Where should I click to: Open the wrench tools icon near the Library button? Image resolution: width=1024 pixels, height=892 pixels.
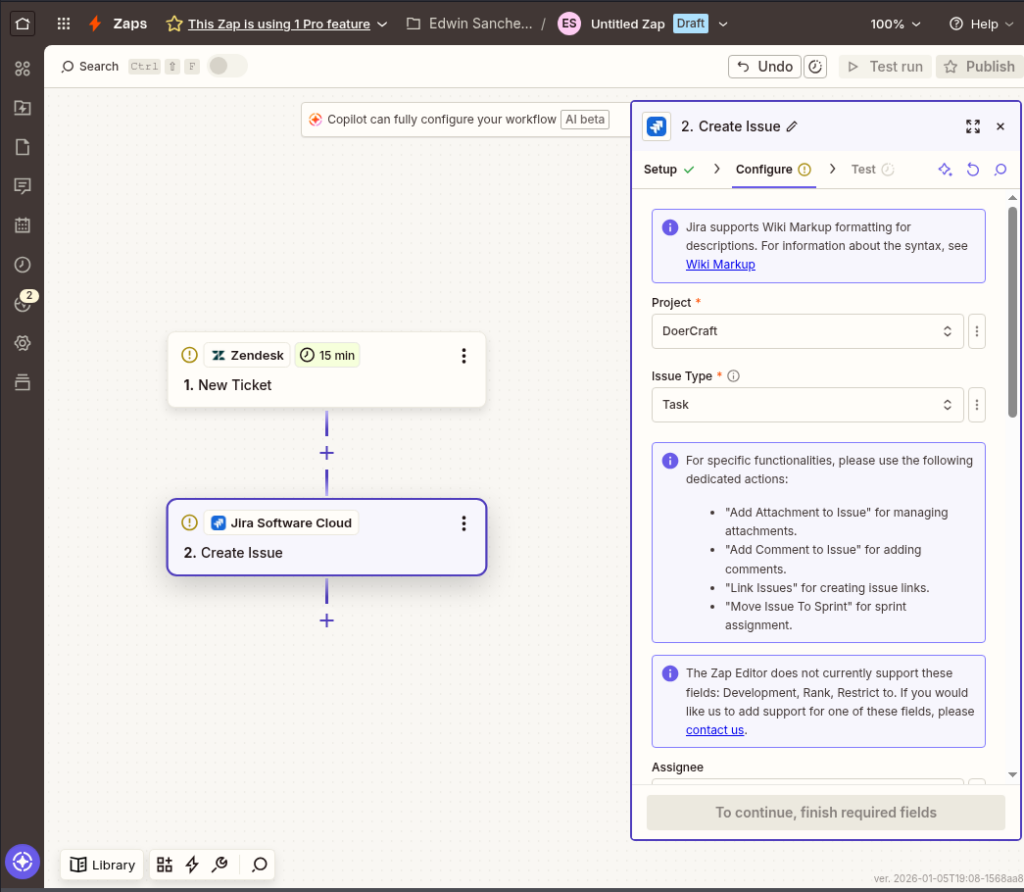click(221, 864)
